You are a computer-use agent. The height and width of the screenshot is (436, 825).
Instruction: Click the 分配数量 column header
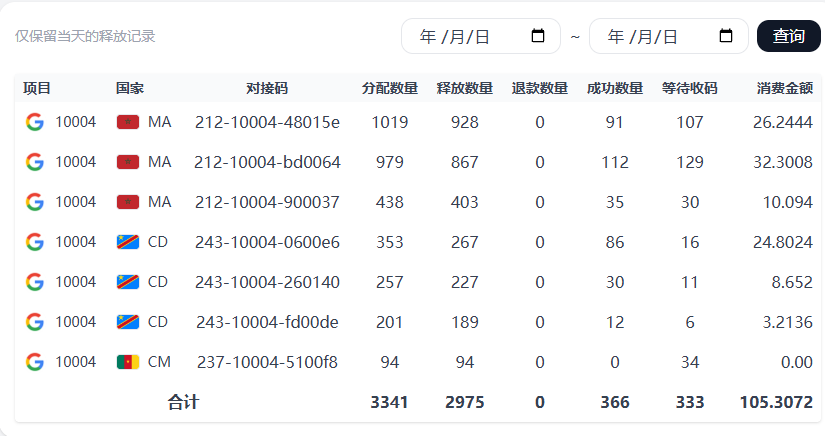click(x=390, y=88)
